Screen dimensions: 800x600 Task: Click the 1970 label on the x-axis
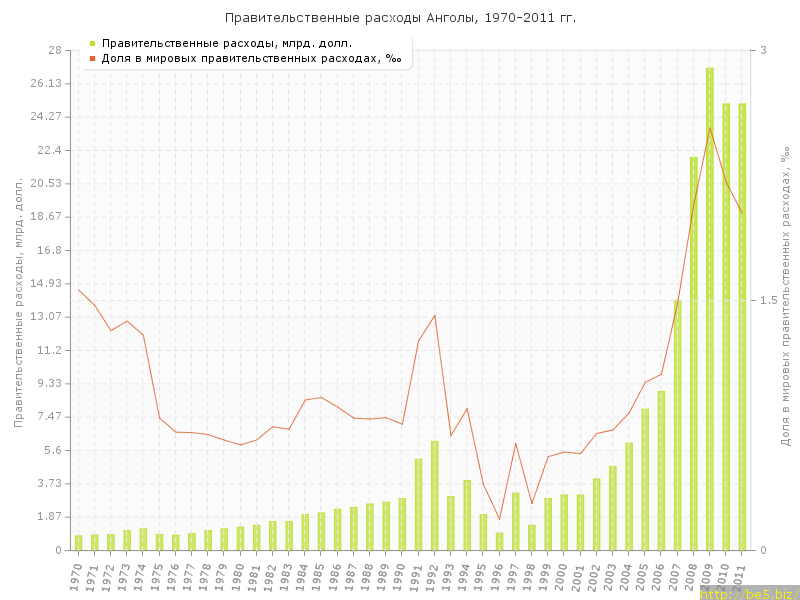(x=77, y=575)
